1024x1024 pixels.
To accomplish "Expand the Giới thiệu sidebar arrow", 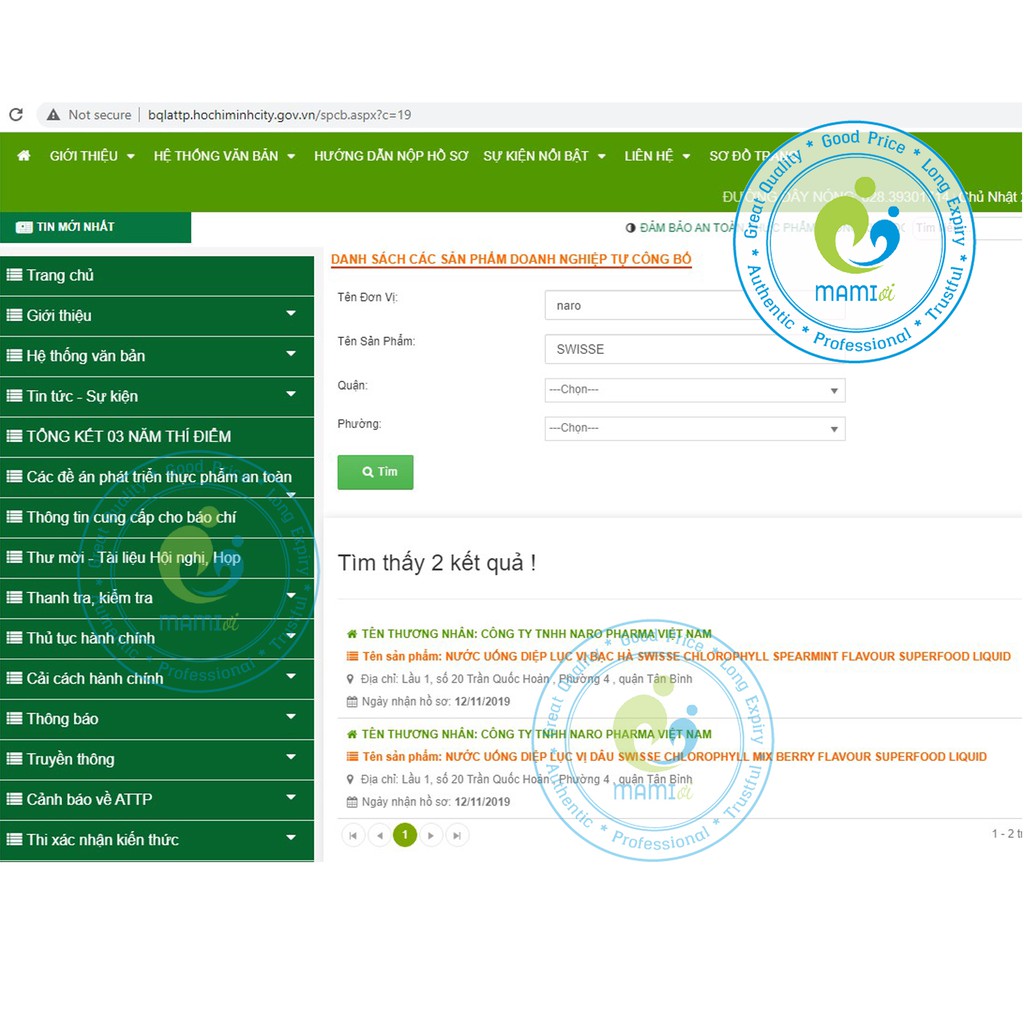I will [x=291, y=313].
